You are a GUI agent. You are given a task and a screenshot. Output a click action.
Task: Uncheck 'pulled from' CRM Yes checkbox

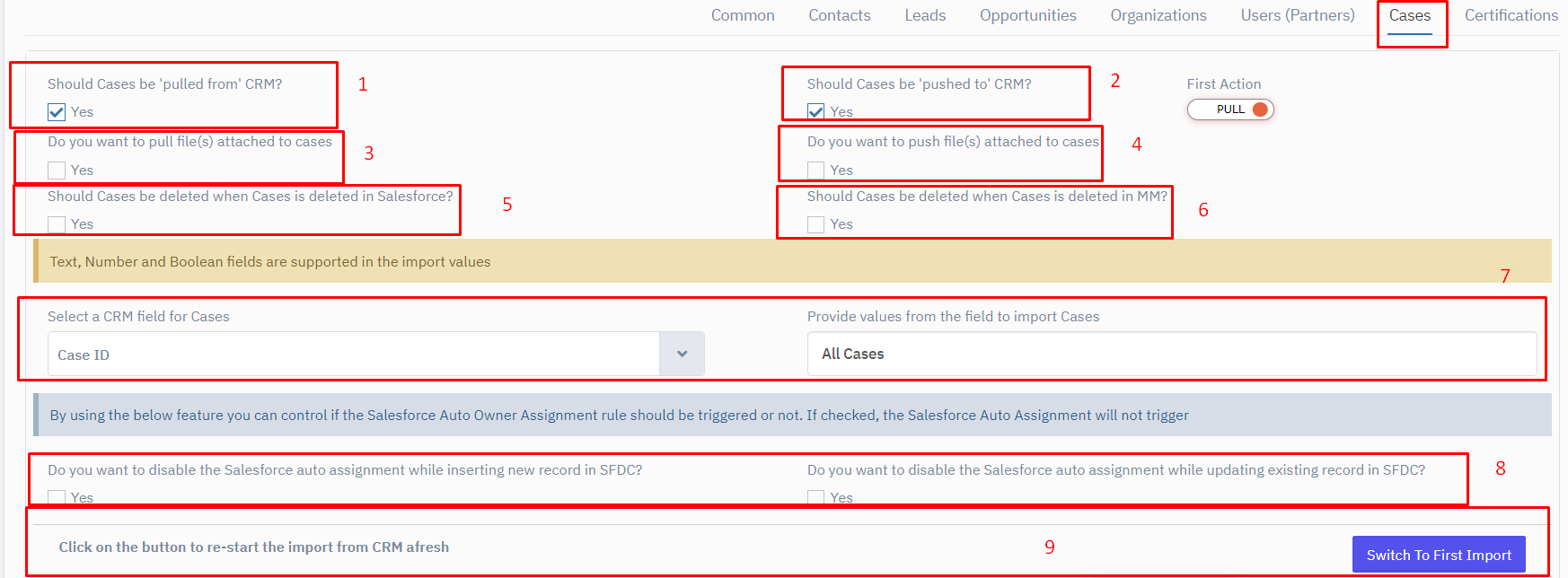click(x=57, y=112)
